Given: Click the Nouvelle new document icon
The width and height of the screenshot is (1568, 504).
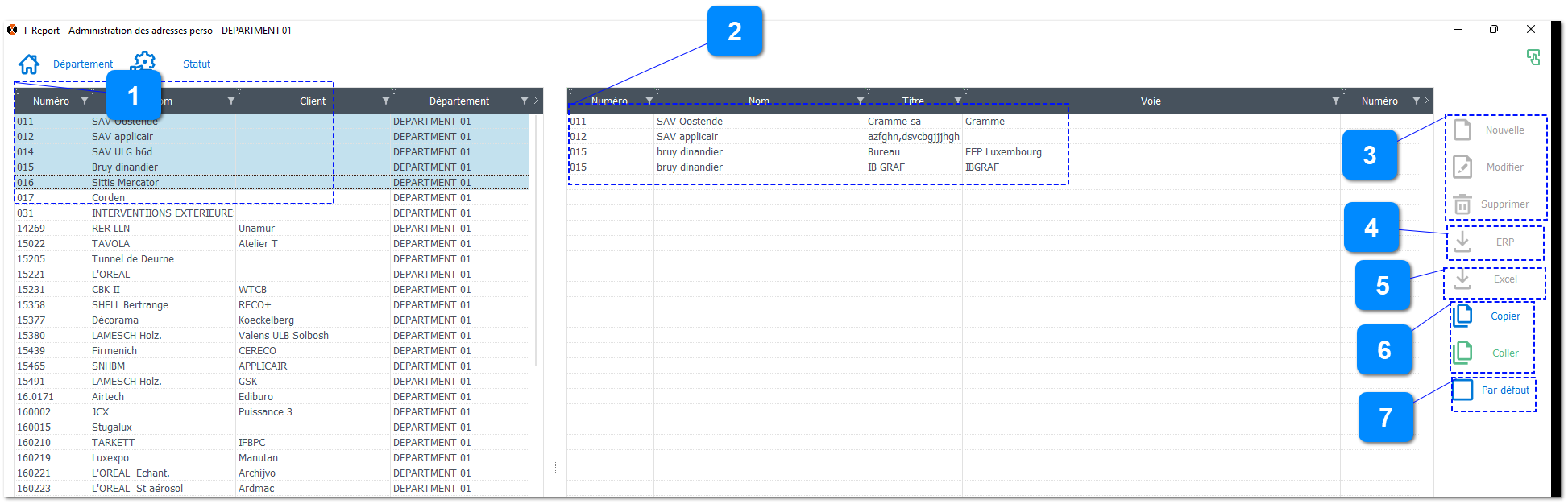Looking at the screenshot, I should [x=1462, y=130].
